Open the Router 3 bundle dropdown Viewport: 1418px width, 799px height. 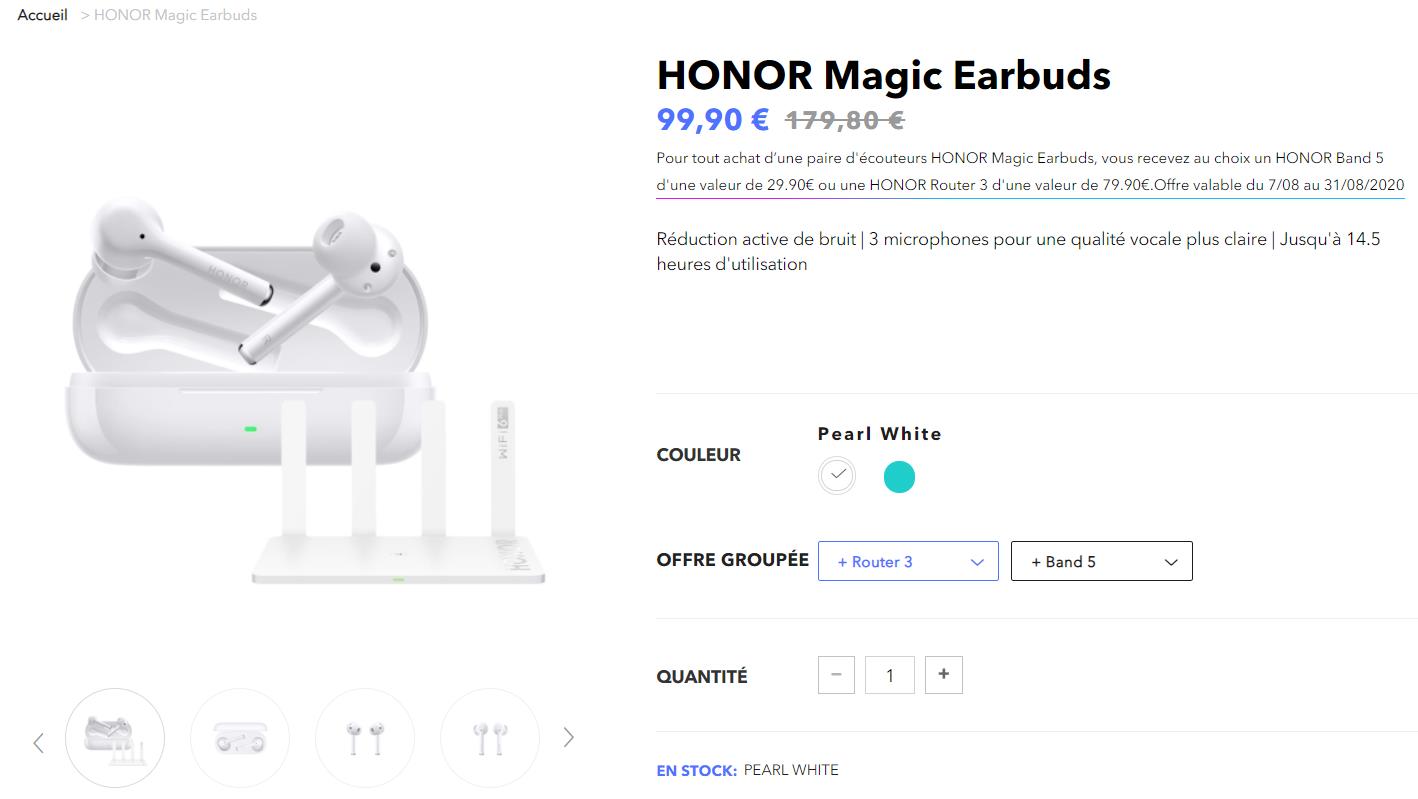coord(908,561)
